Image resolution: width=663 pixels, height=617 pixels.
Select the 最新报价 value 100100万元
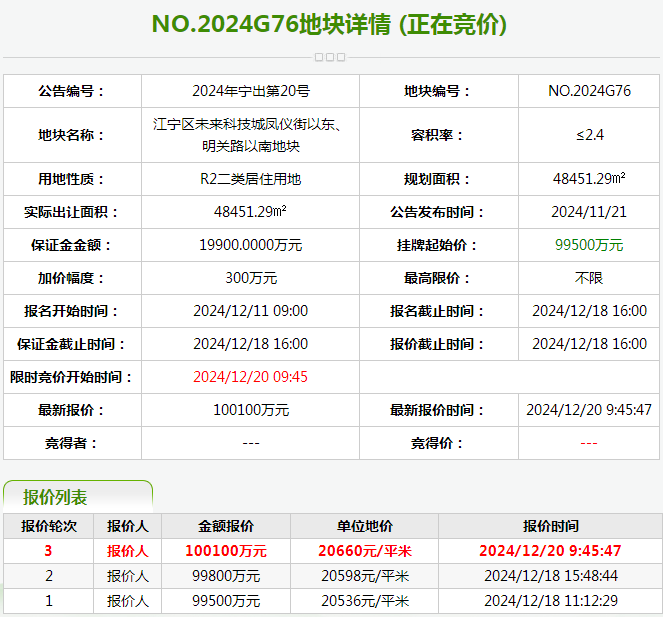tap(251, 410)
